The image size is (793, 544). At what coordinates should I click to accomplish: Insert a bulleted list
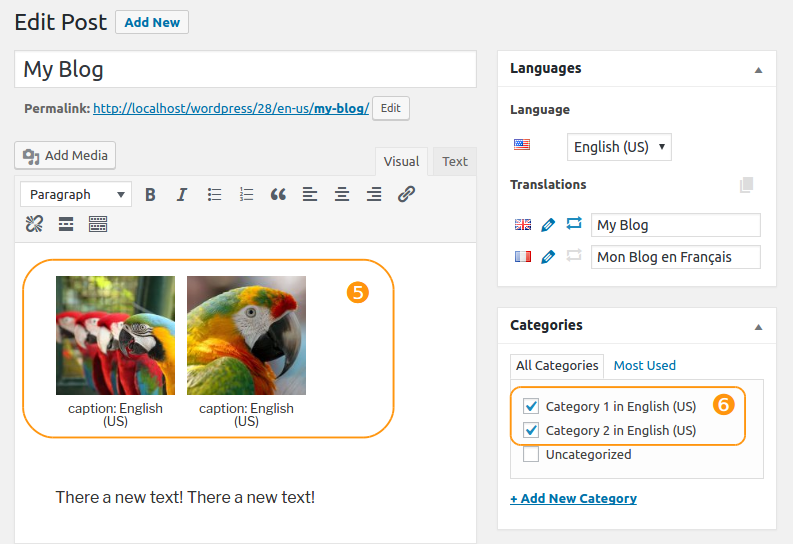[x=214, y=195]
